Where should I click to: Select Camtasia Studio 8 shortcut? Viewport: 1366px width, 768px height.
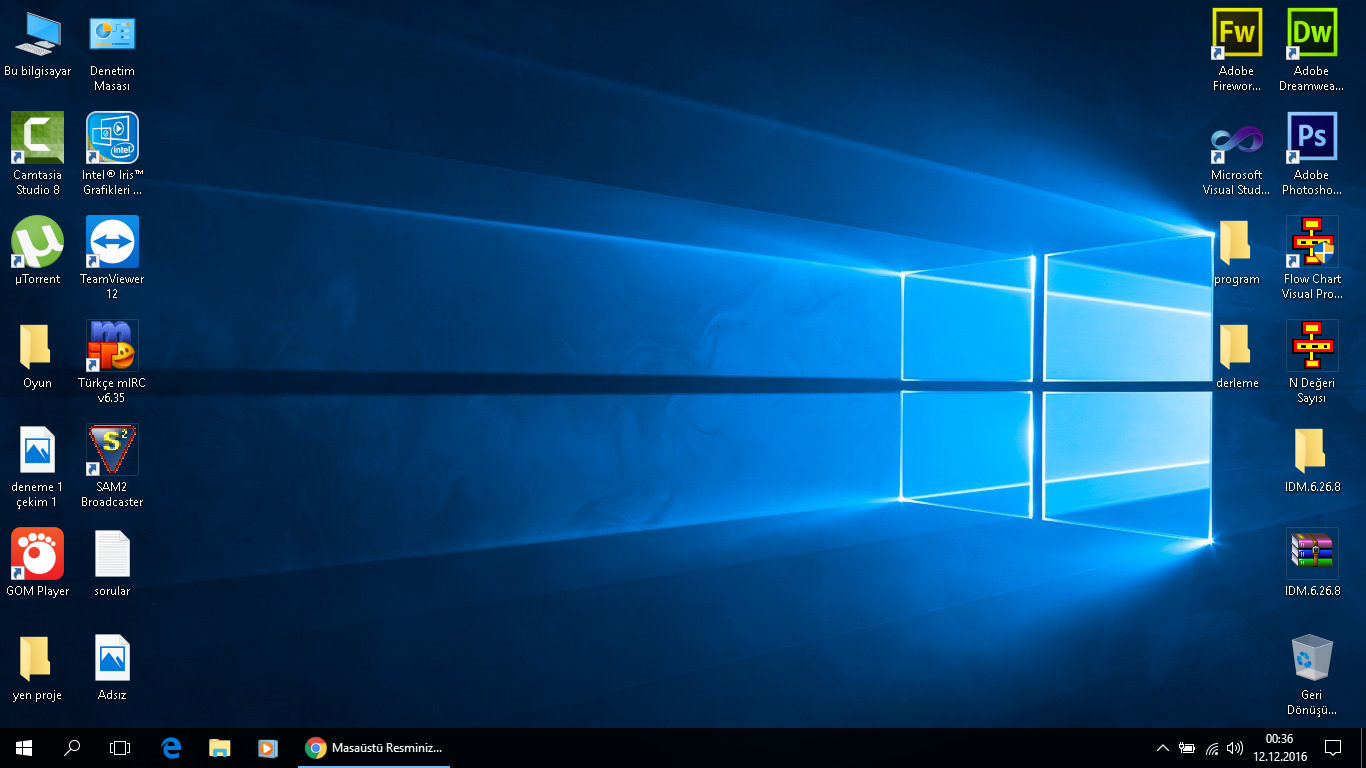[x=37, y=155]
